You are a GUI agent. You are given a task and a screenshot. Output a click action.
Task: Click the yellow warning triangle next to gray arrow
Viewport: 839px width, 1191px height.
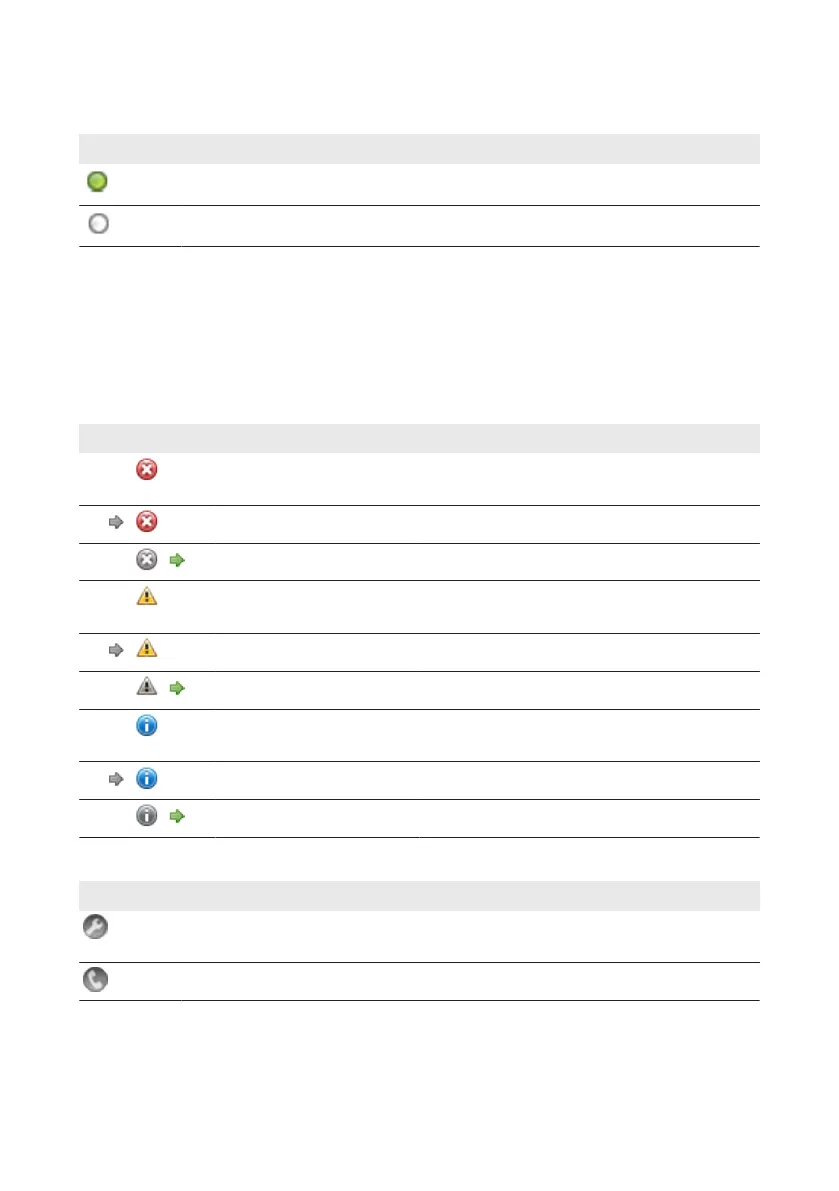tap(147, 648)
